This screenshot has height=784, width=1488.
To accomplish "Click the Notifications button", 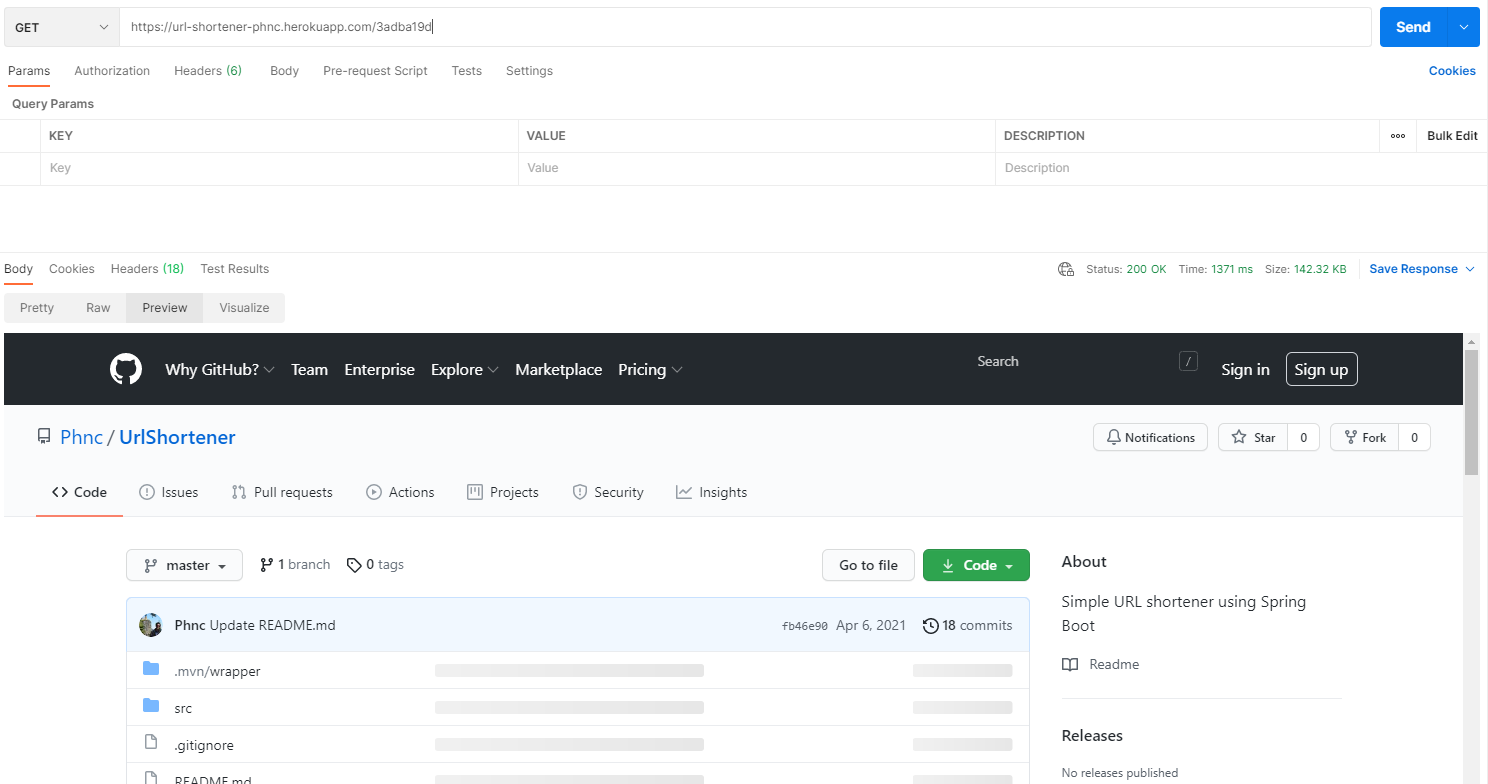I will [x=1150, y=437].
